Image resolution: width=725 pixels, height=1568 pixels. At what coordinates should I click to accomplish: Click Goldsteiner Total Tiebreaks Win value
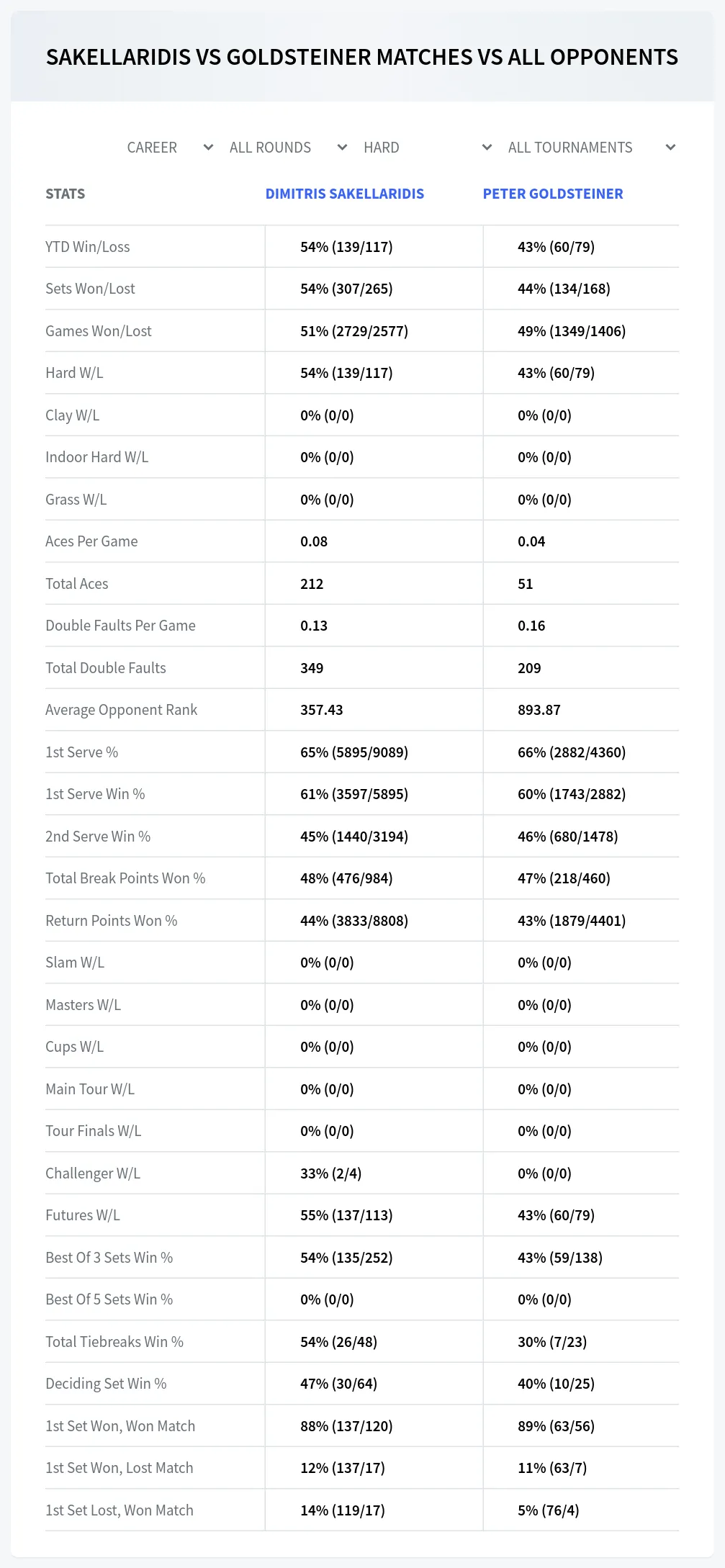coord(552,1342)
